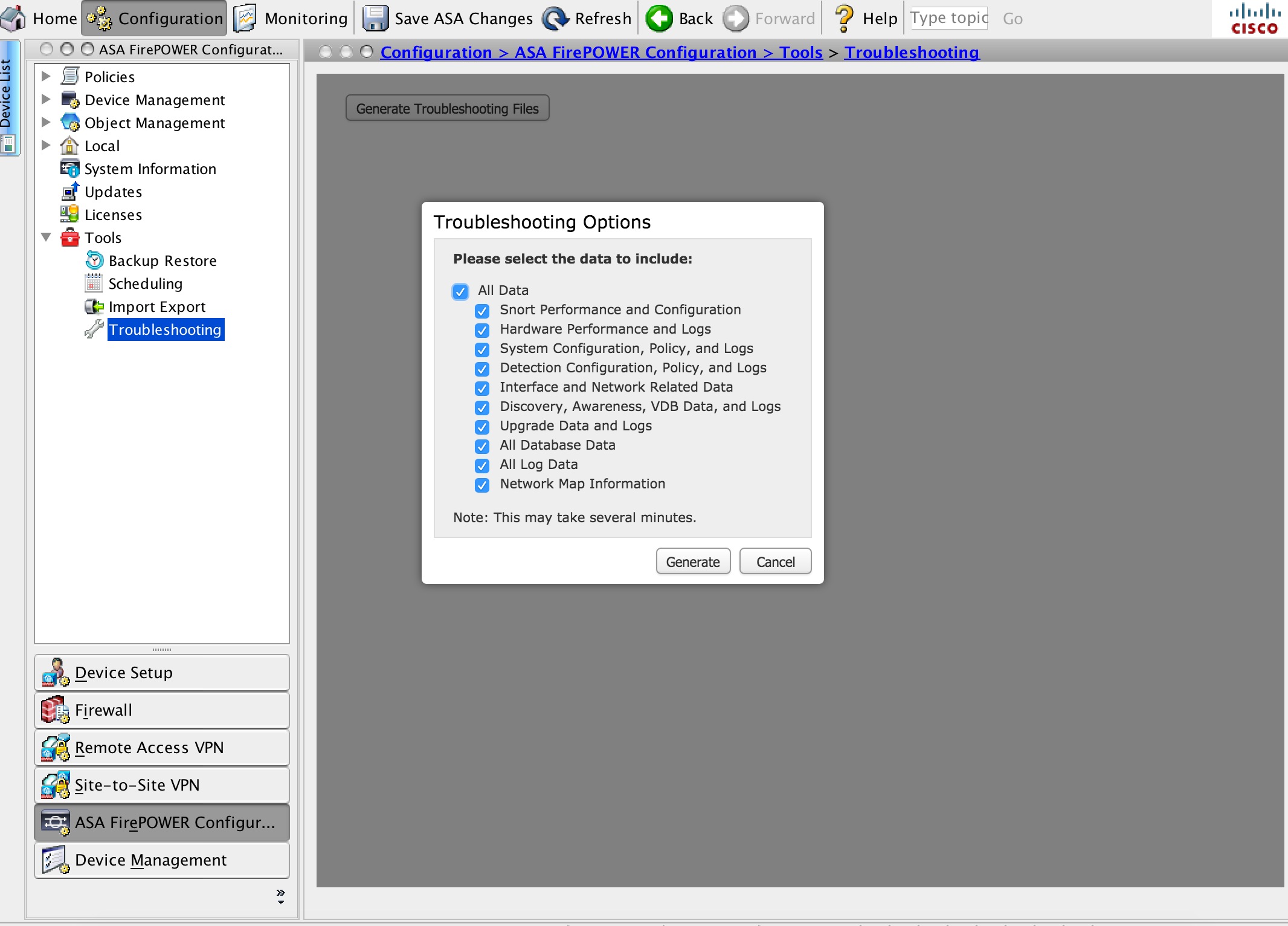The height and width of the screenshot is (926, 1288).
Task: Click the Refresh arrow icon
Action: pos(555,19)
